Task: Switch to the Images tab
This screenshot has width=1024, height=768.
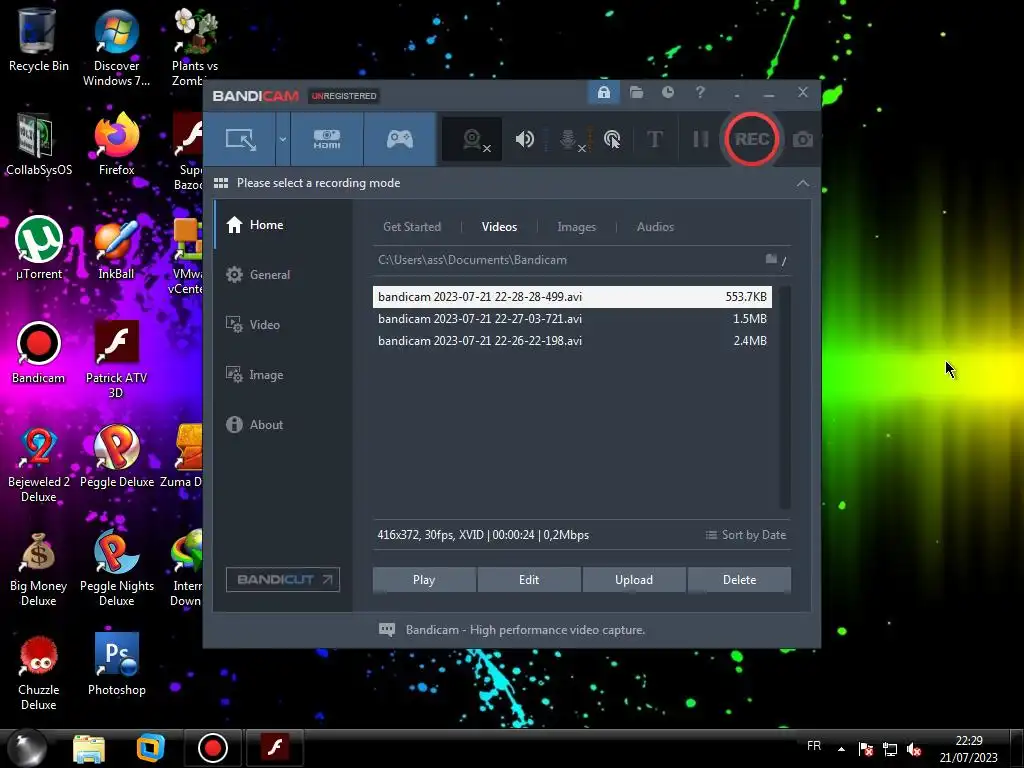Action: pos(577,227)
